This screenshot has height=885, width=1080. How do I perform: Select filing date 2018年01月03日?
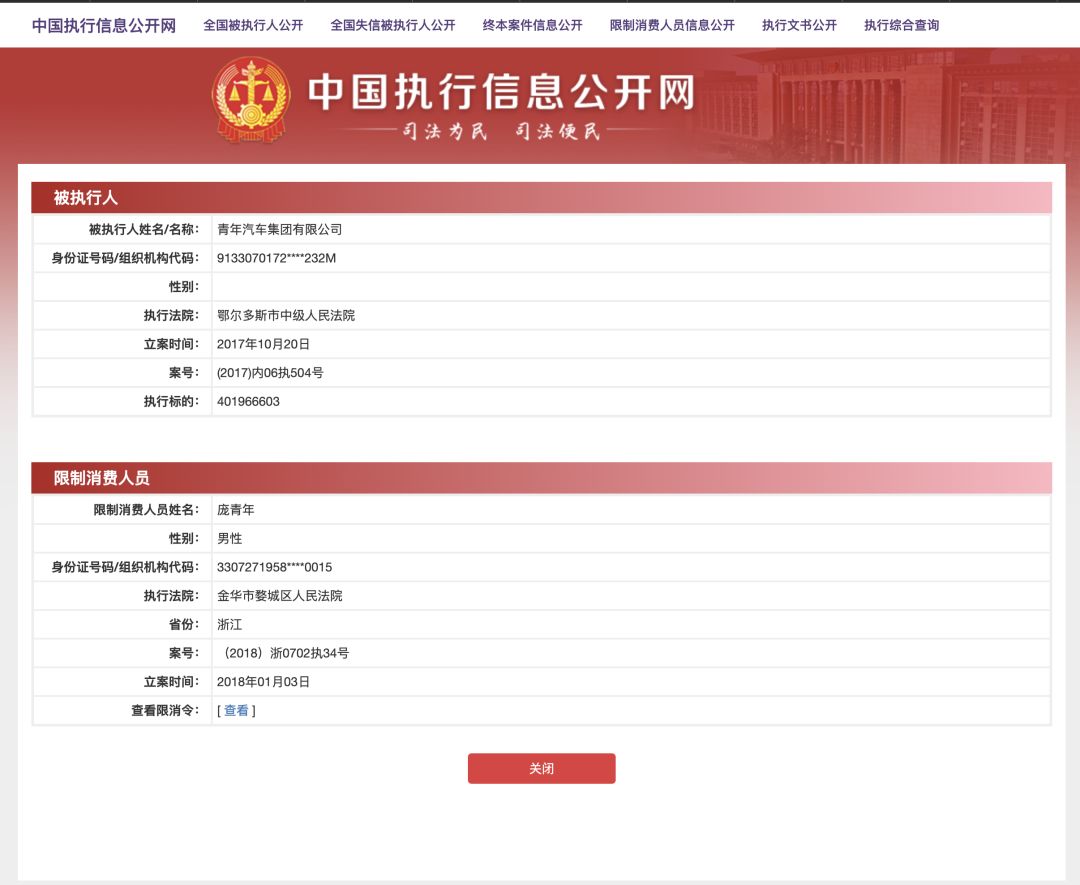pos(263,682)
